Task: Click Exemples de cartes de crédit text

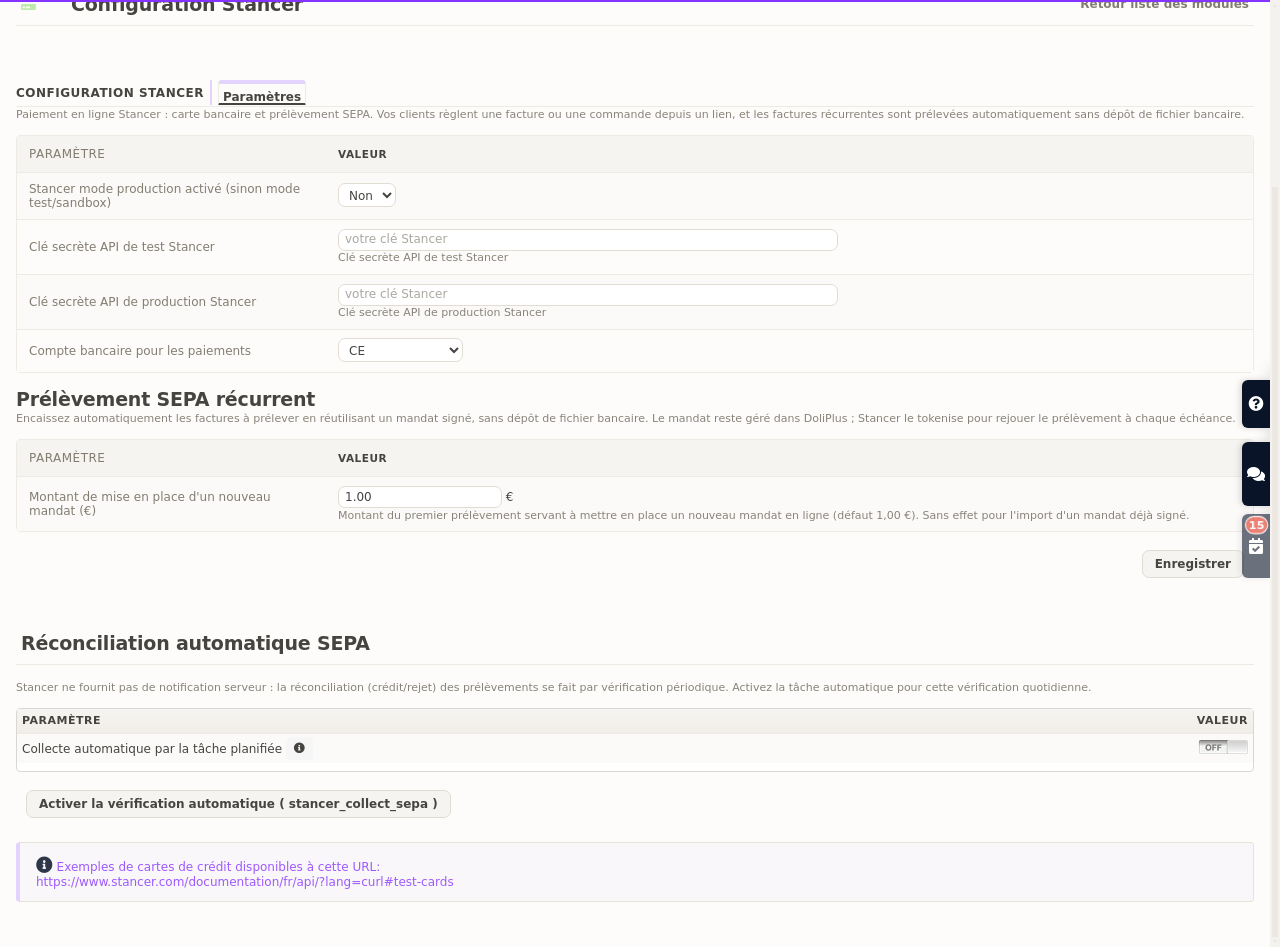Action: click(x=218, y=867)
